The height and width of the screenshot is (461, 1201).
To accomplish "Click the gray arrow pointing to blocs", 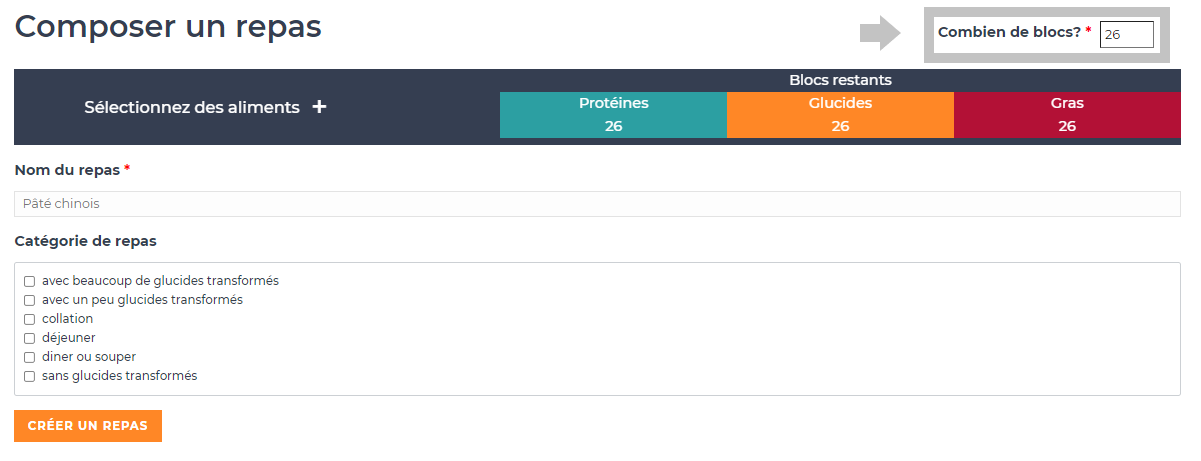I will 879,33.
